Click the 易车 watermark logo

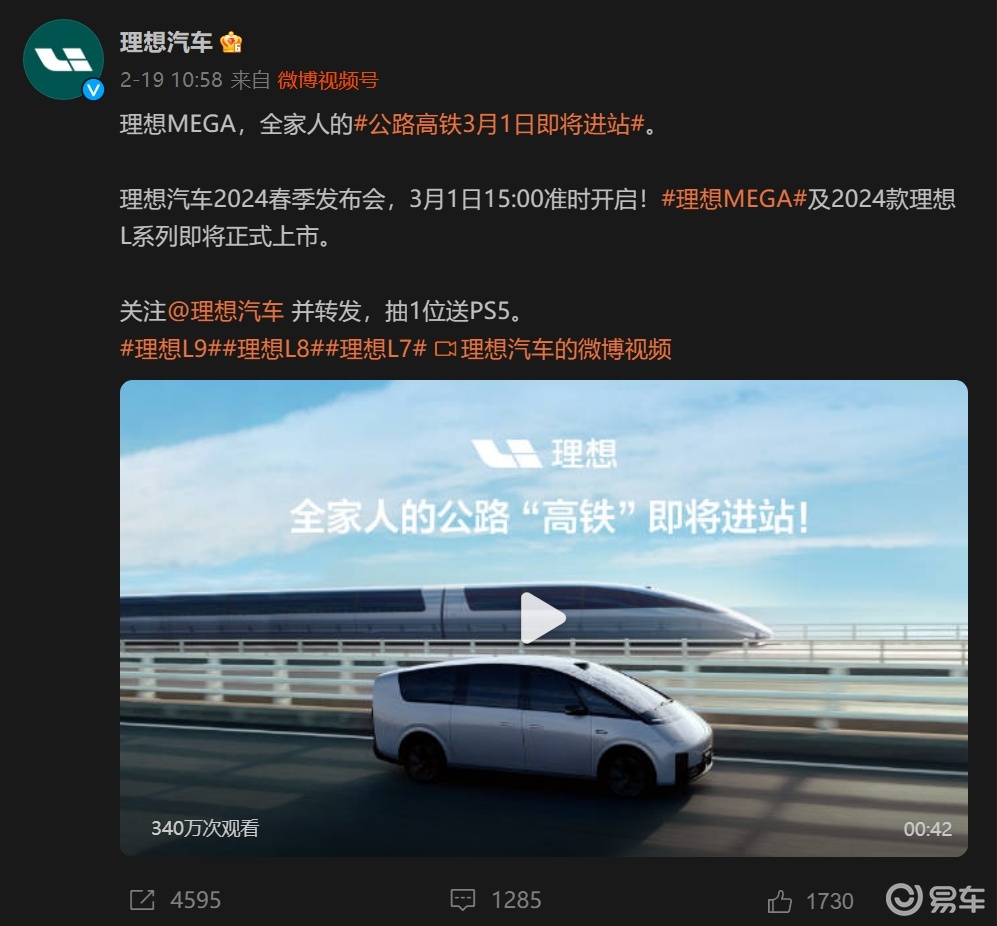936,898
